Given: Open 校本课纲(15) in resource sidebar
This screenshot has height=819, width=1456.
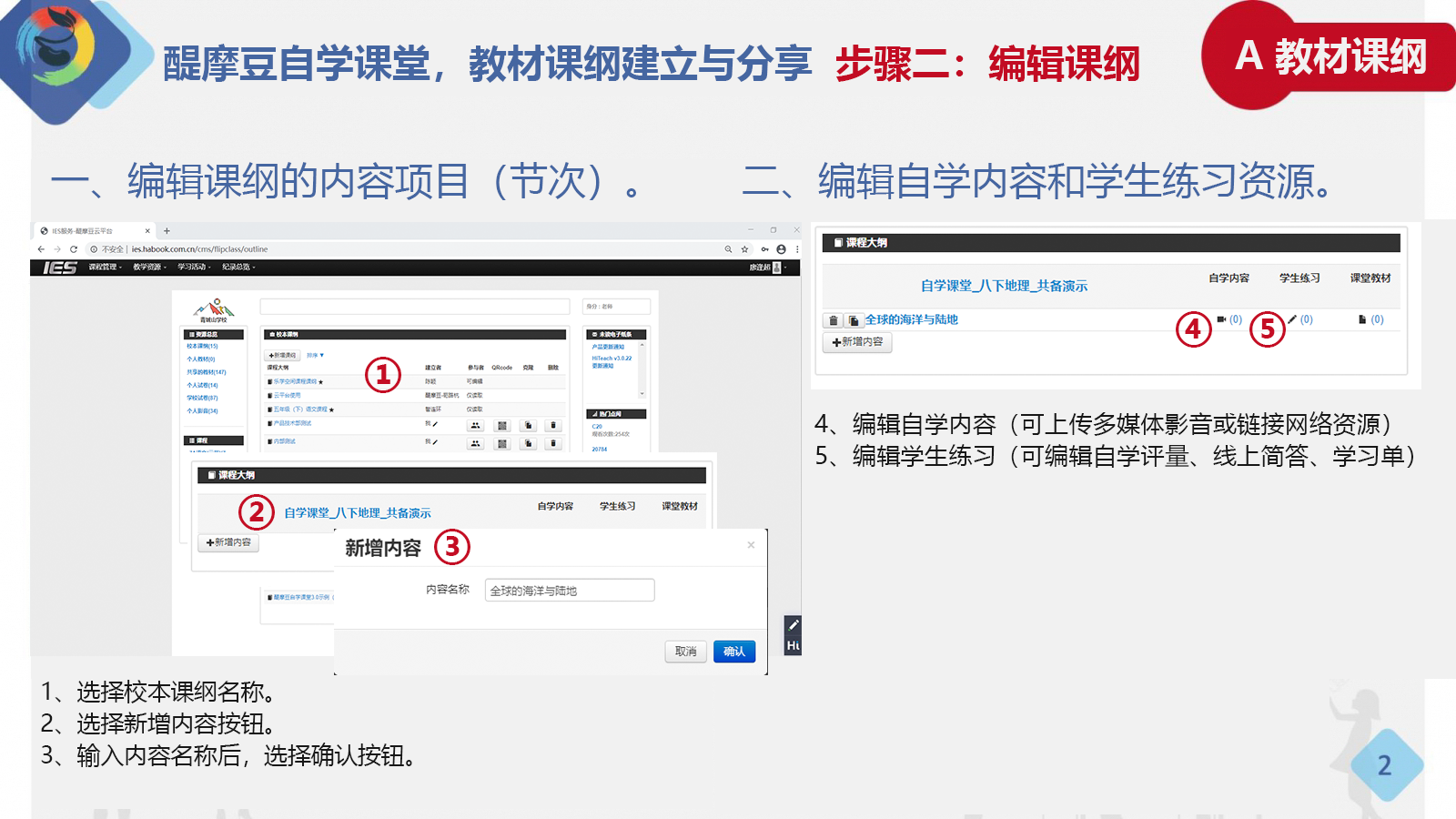Looking at the screenshot, I should pos(202,346).
